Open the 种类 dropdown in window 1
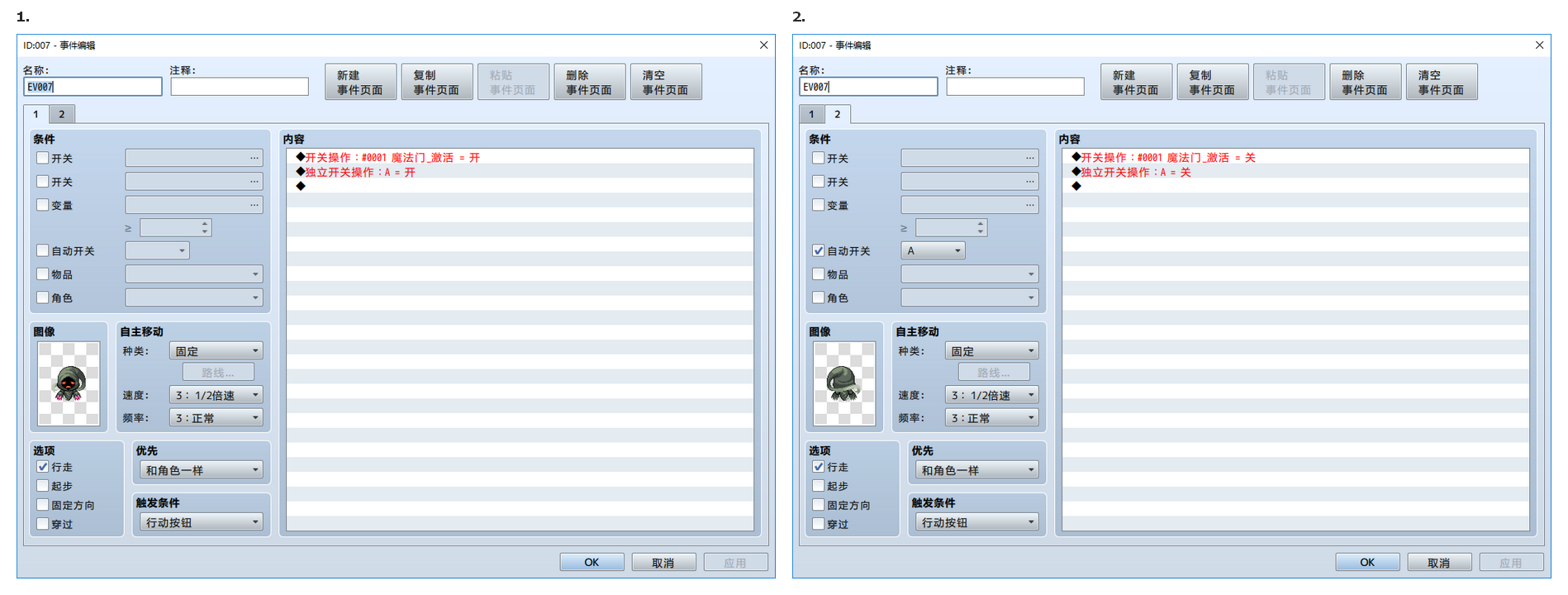Screen dimensions: 1568x595 coord(216,351)
